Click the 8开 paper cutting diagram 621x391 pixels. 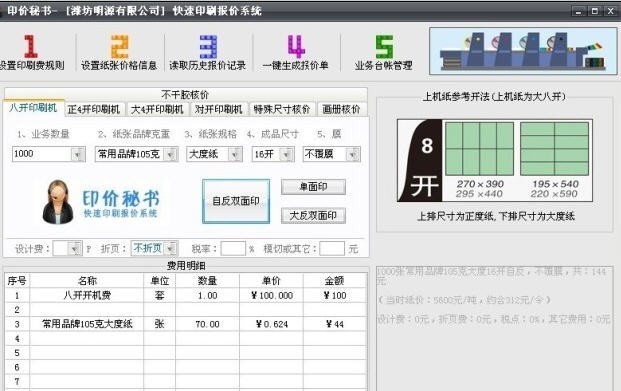tap(495, 160)
